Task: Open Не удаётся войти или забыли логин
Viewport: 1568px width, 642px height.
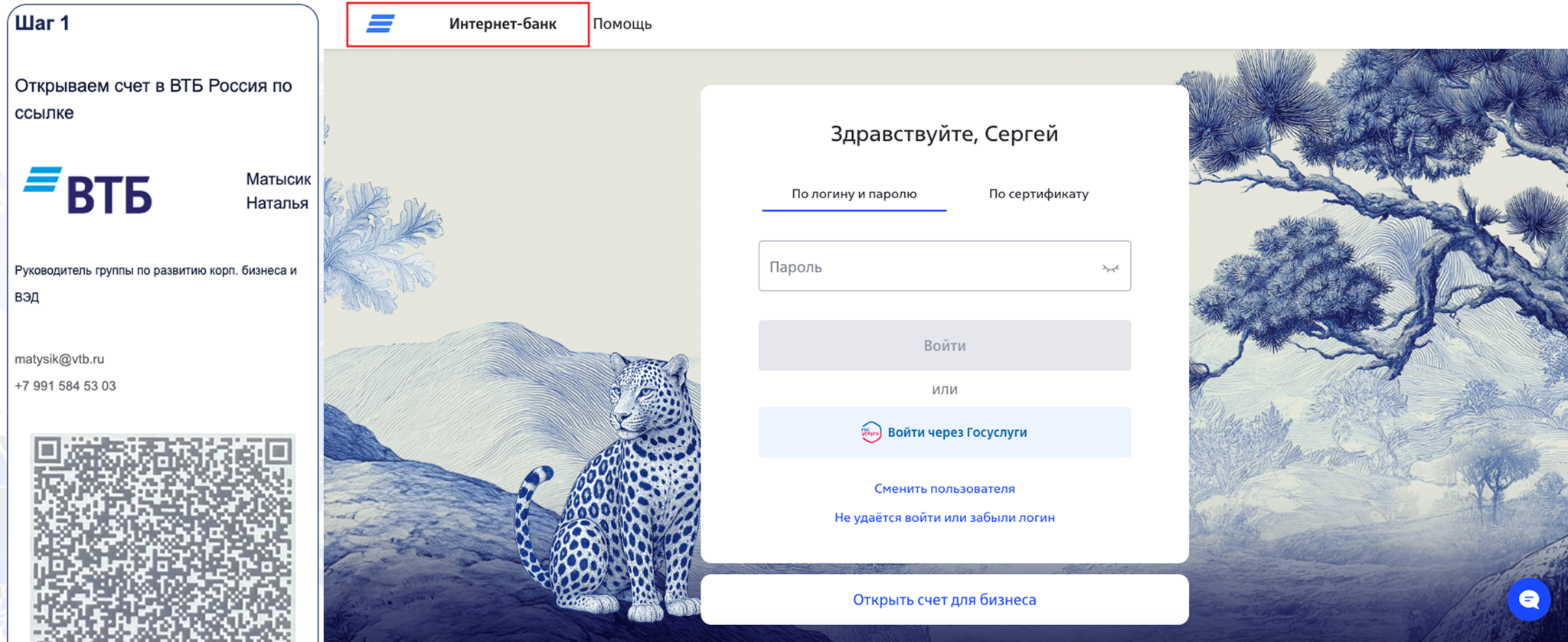Action: (944, 517)
